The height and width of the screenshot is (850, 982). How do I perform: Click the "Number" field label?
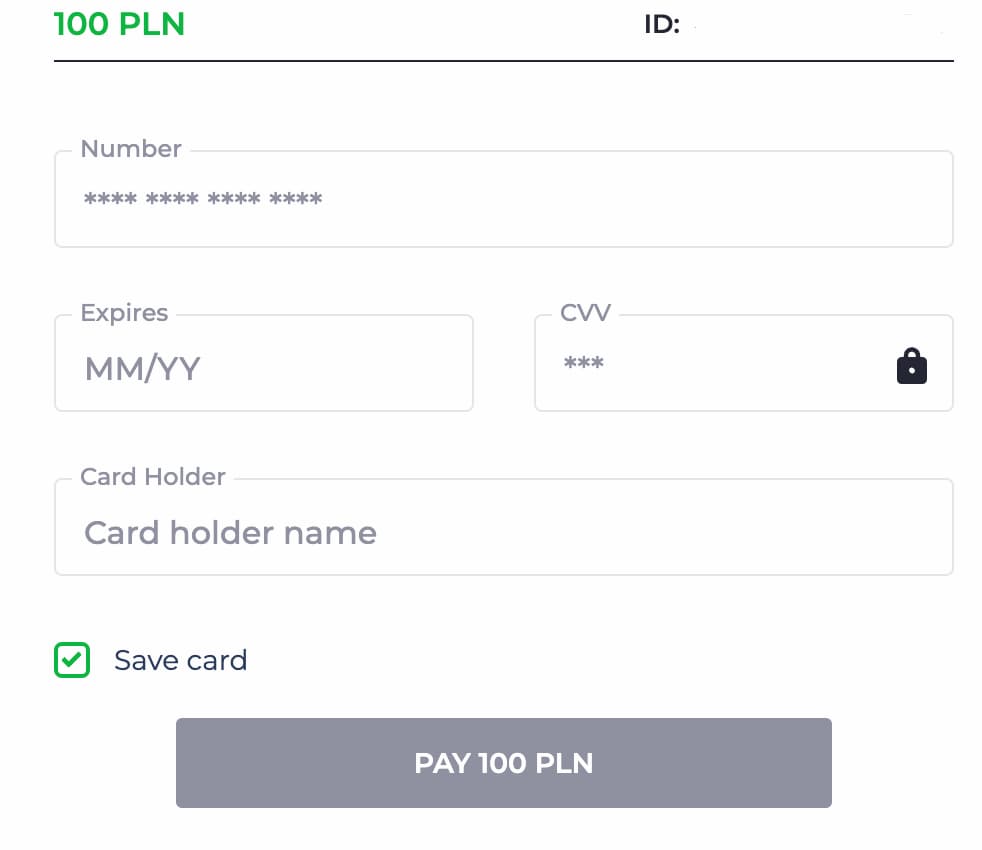[x=131, y=149]
